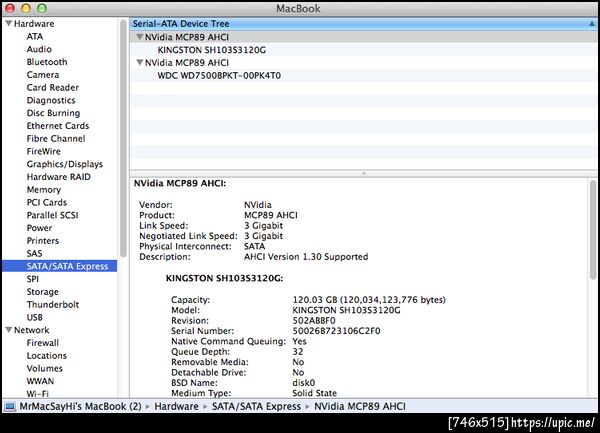Select ATA in the sidebar
Screen dimensions: 600x433
[x=35, y=36]
